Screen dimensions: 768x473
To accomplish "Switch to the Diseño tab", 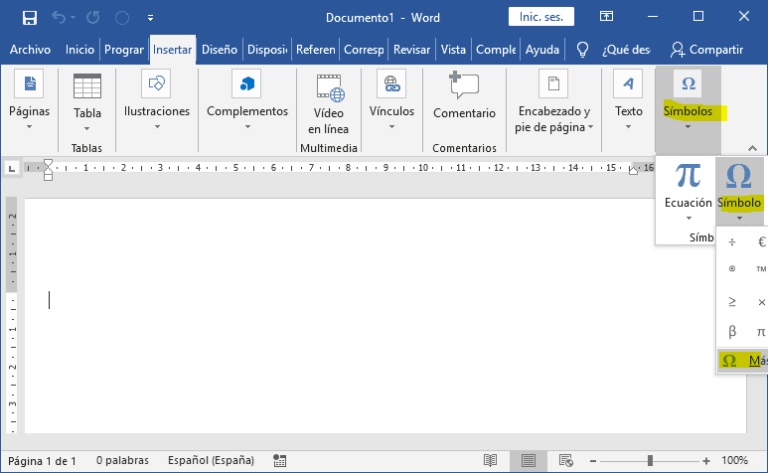I will pos(219,49).
